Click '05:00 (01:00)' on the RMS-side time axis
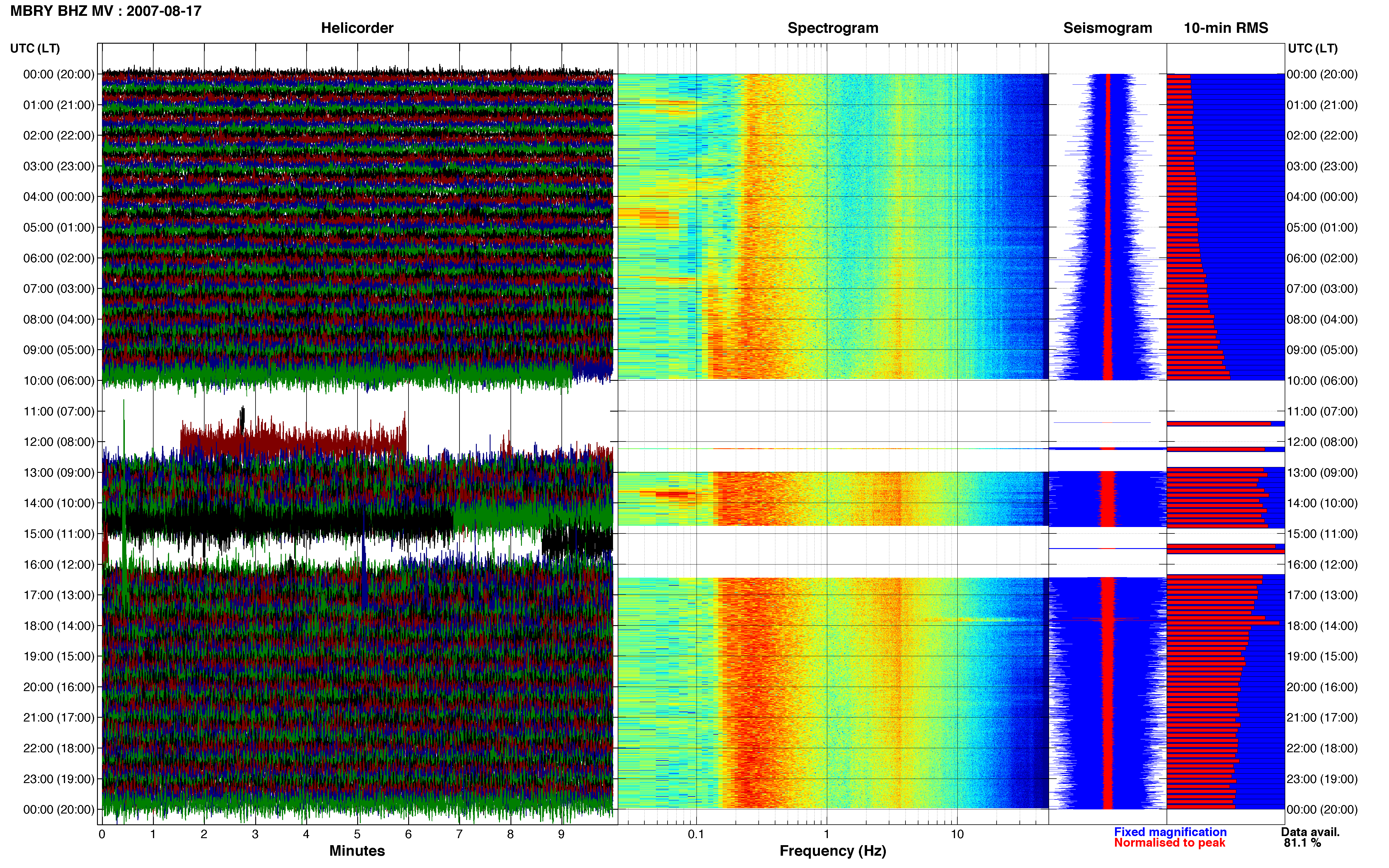The height and width of the screenshot is (868, 1389). pos(1322,227)
